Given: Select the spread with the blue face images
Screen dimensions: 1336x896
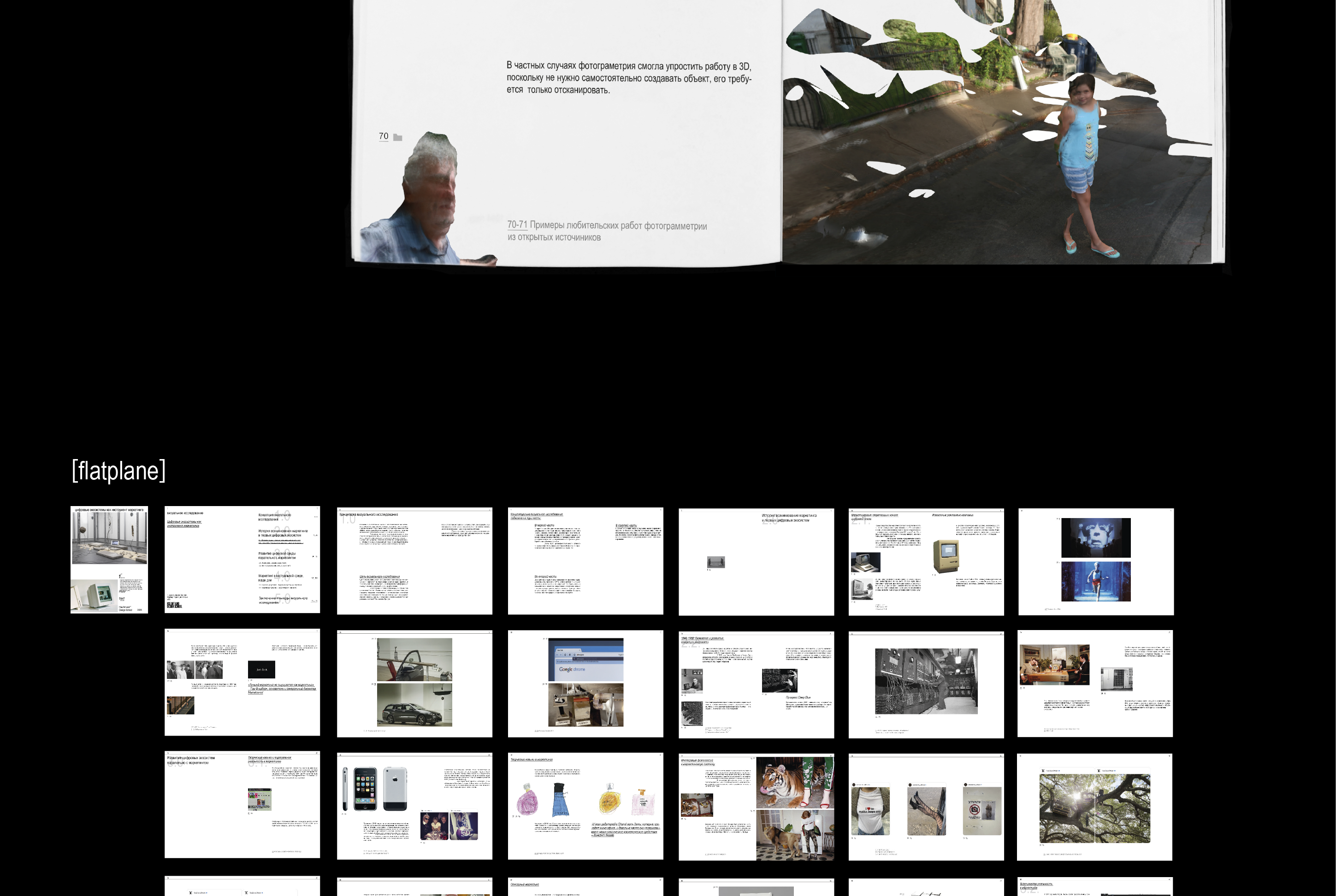Looking at the screenshot, I should pyautogui.click(x=1095, y=561).
